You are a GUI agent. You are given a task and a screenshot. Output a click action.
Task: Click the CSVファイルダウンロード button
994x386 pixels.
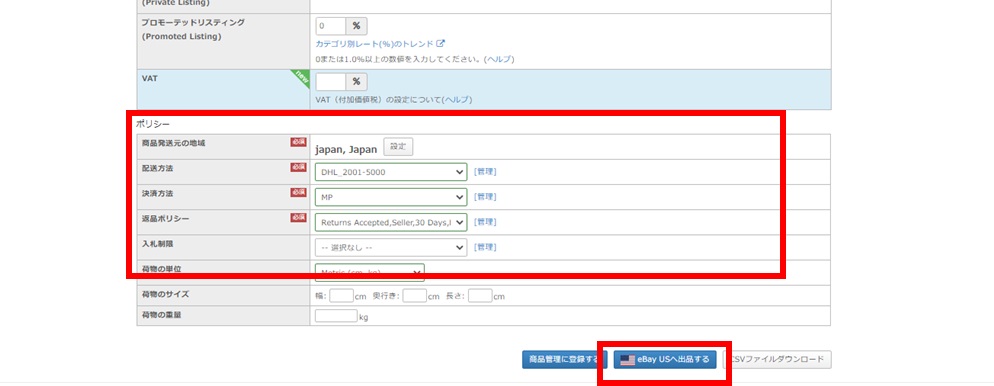[777, 360]
